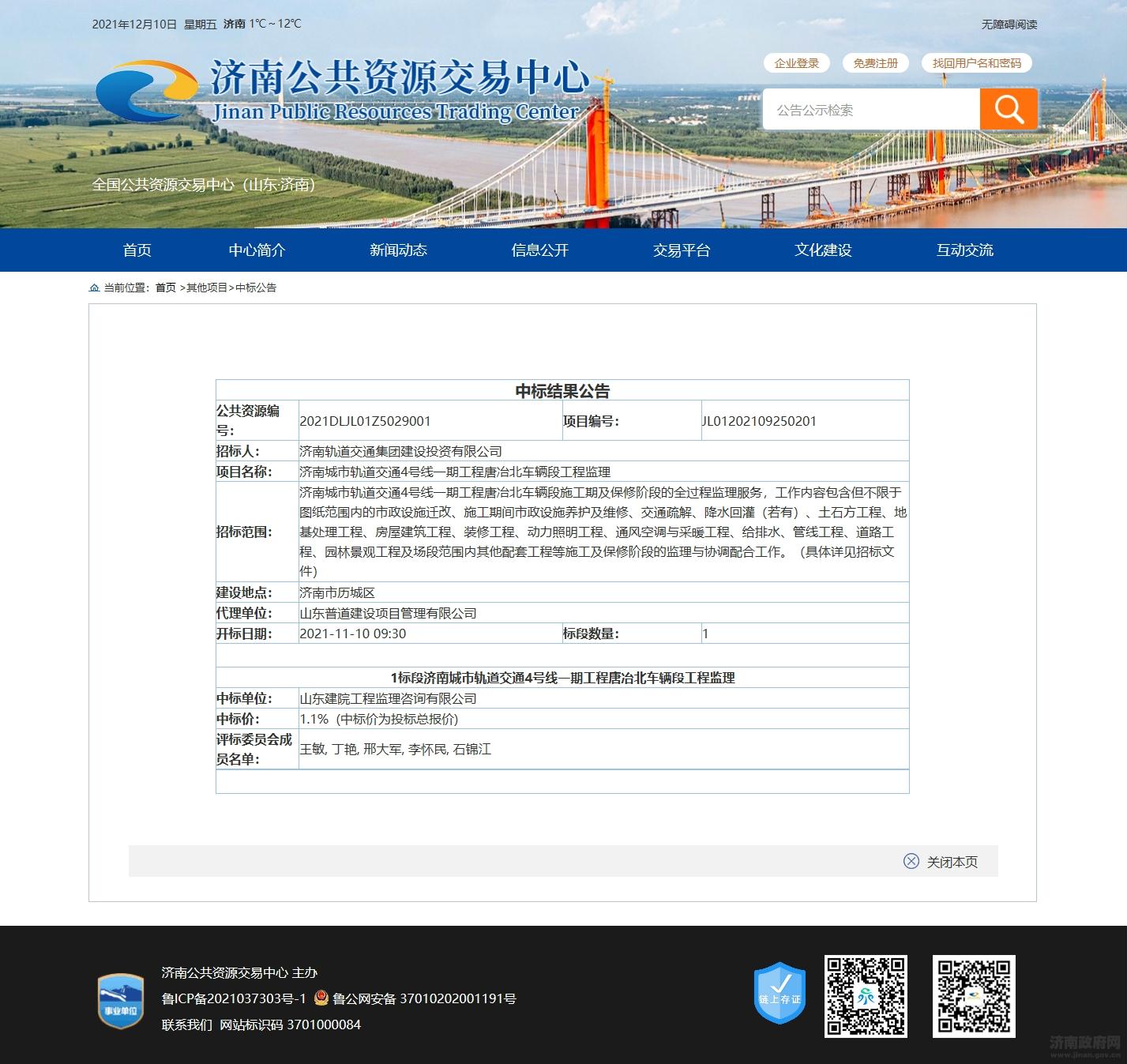Click the 事业单位 badge icon in footer

pyautogui.click(x=120, y=1001)
